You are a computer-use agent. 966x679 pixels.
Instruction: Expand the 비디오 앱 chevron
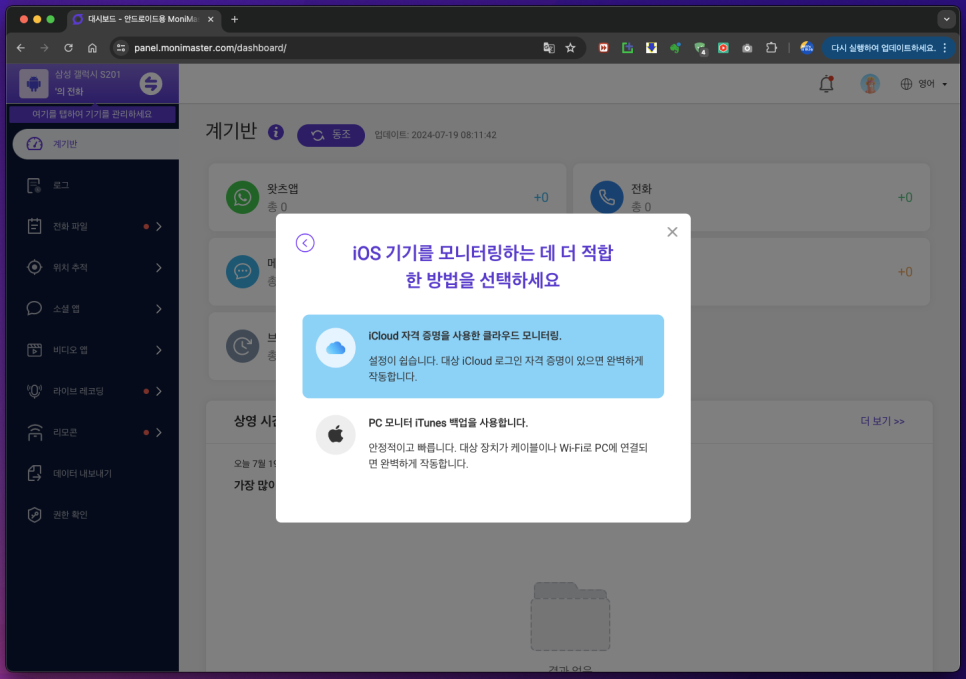click(159, 350)
